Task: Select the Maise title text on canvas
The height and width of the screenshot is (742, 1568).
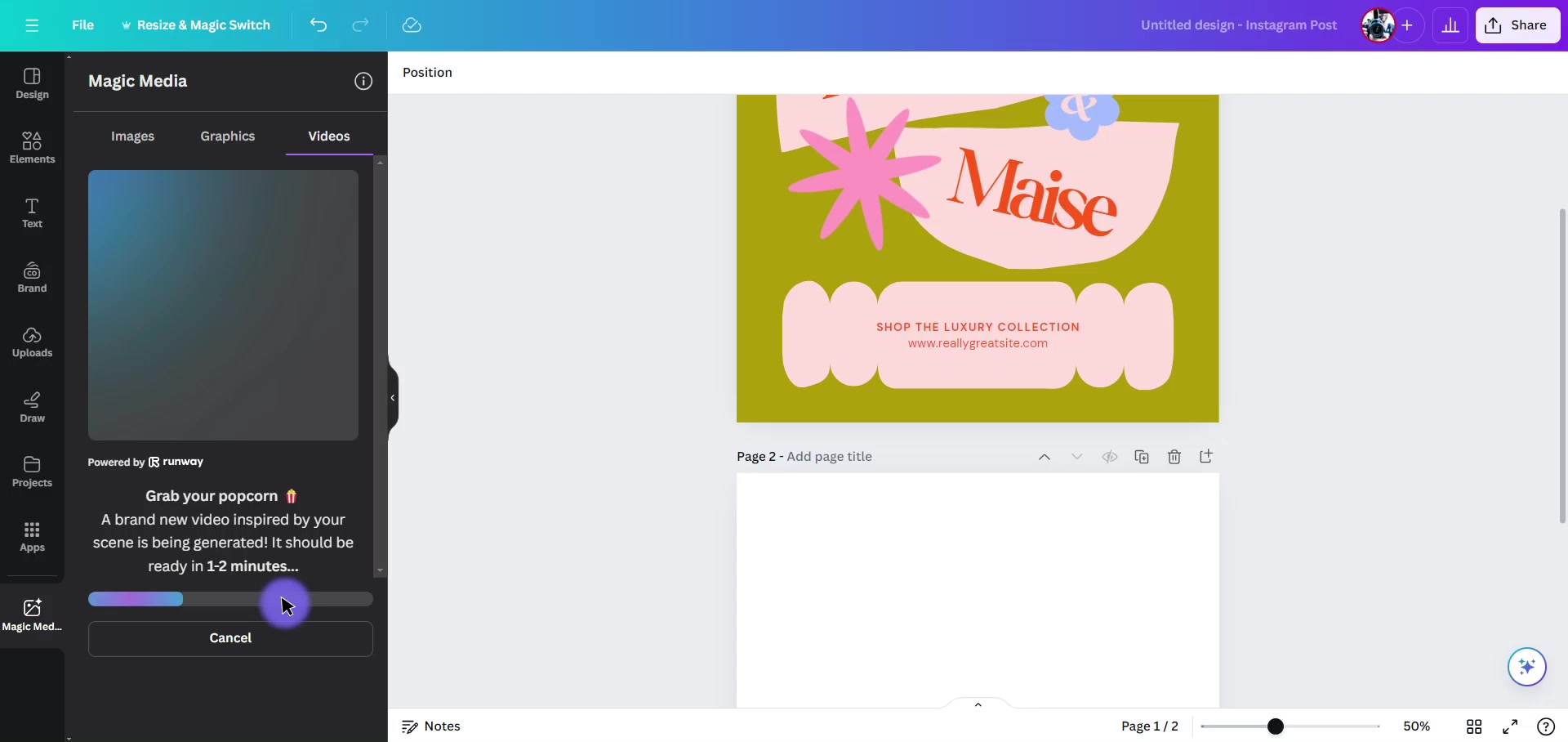Action: 1032,193
